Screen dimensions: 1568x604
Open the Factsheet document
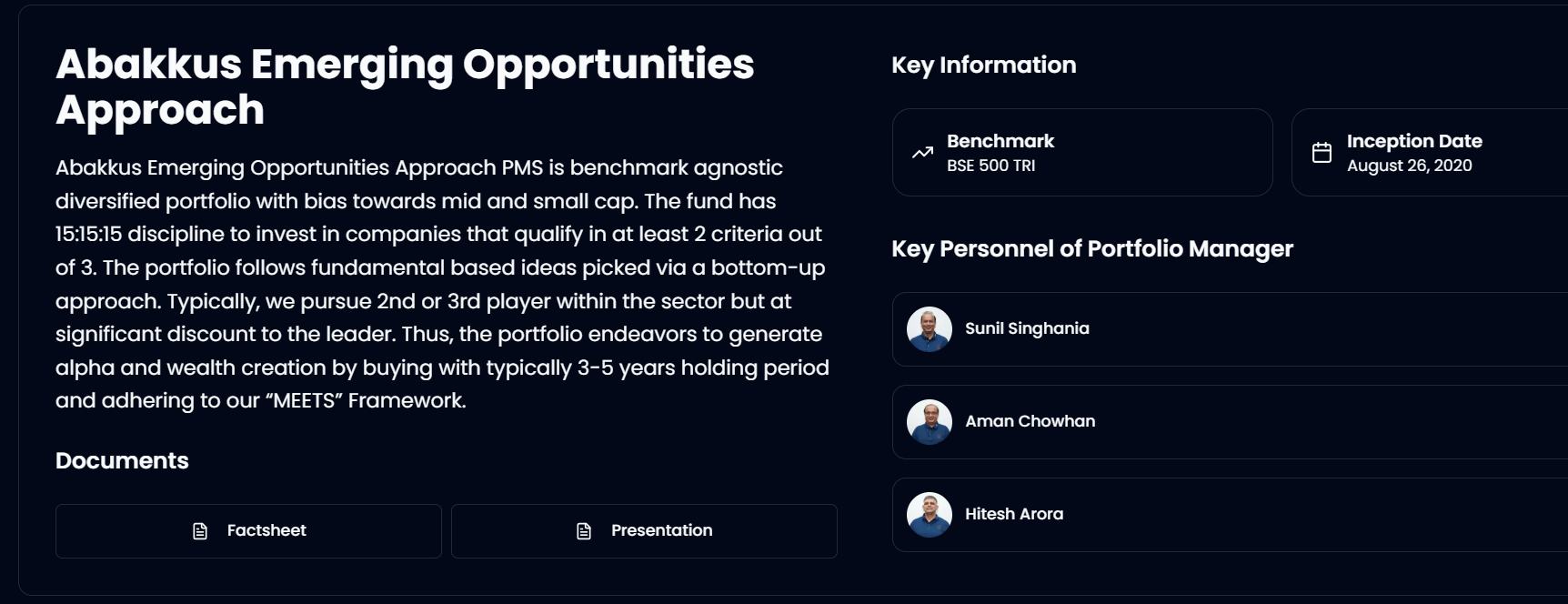tap(248, 531)
